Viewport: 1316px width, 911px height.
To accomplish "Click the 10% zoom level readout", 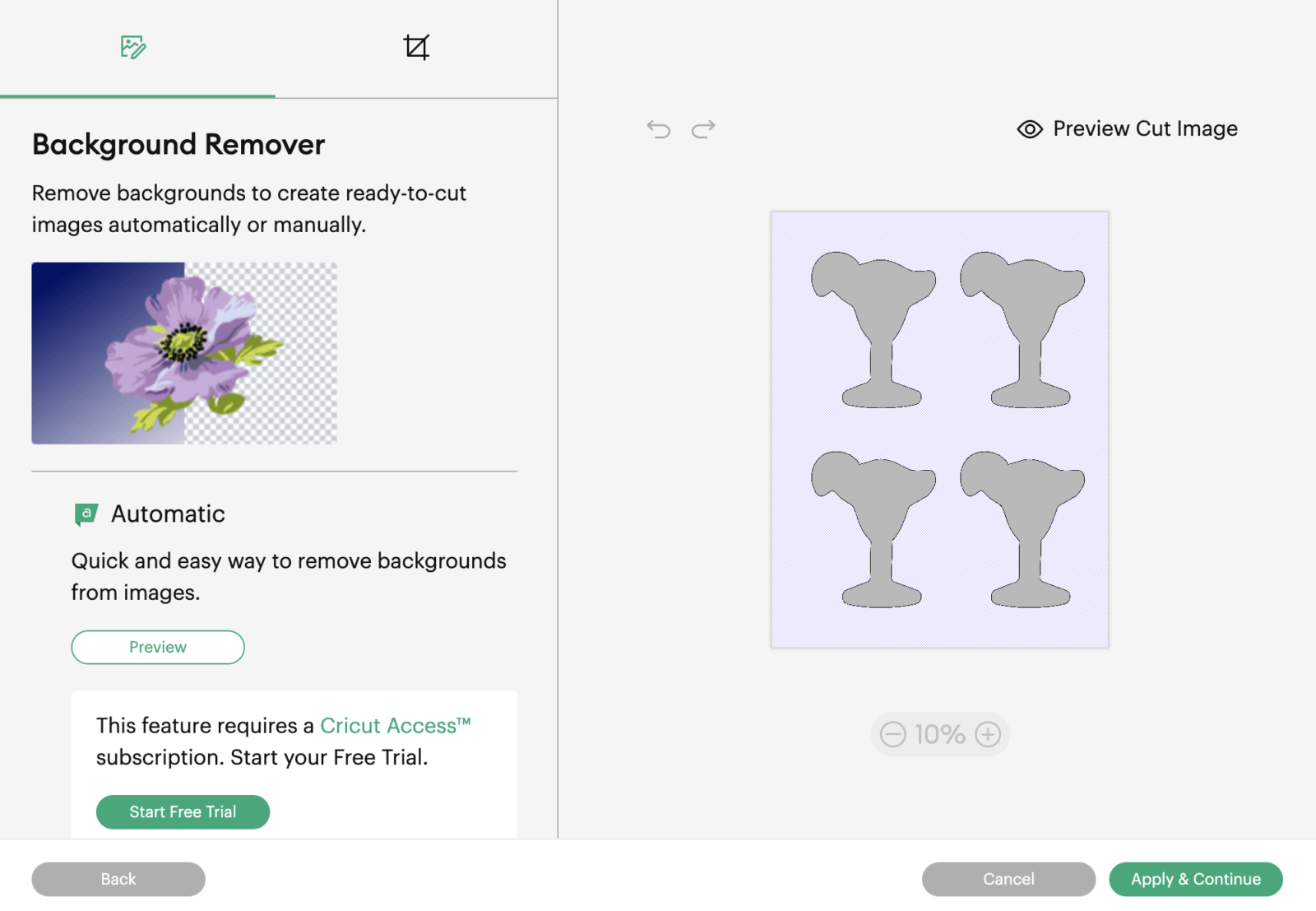I will click(x=939, y=734).
